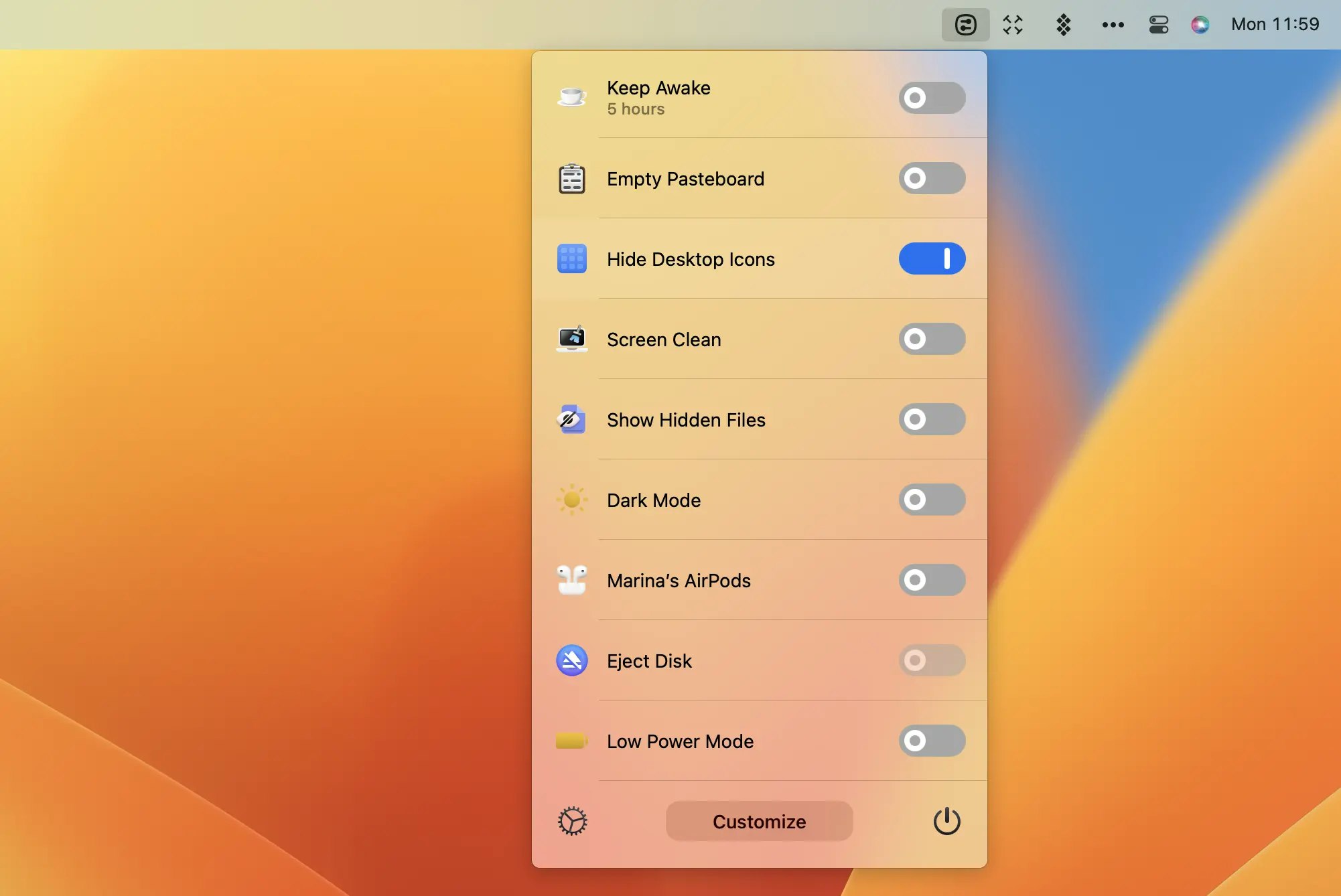Click the Customize button

[x=759, y=821]
